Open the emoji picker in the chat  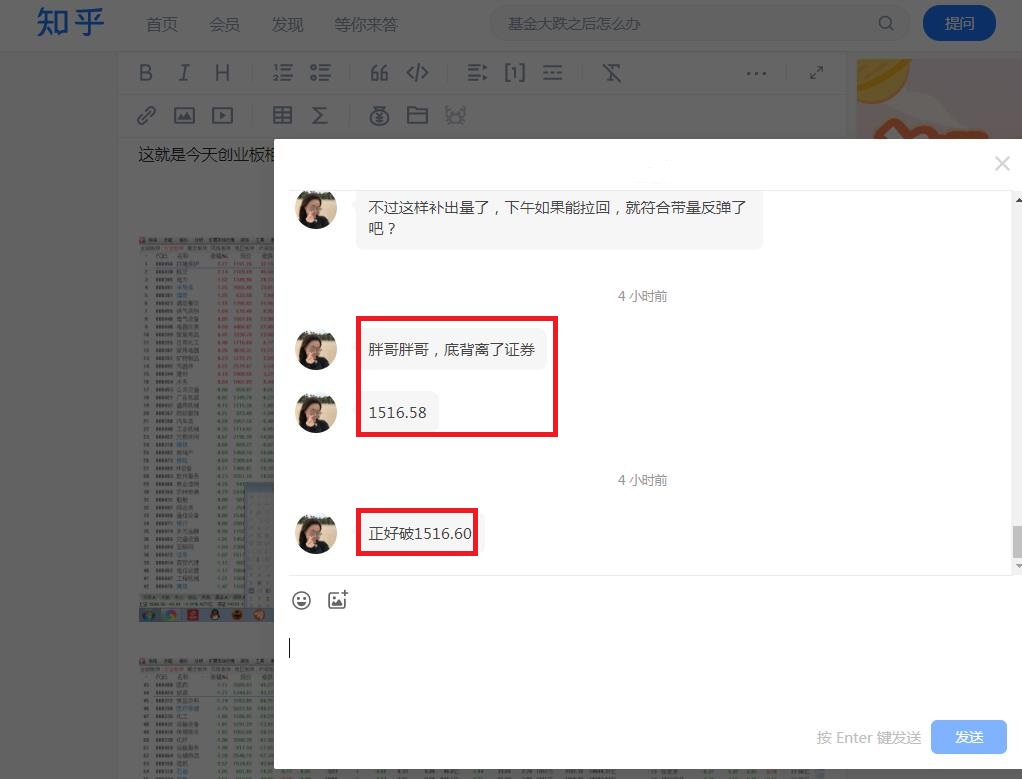click(302, 600)
